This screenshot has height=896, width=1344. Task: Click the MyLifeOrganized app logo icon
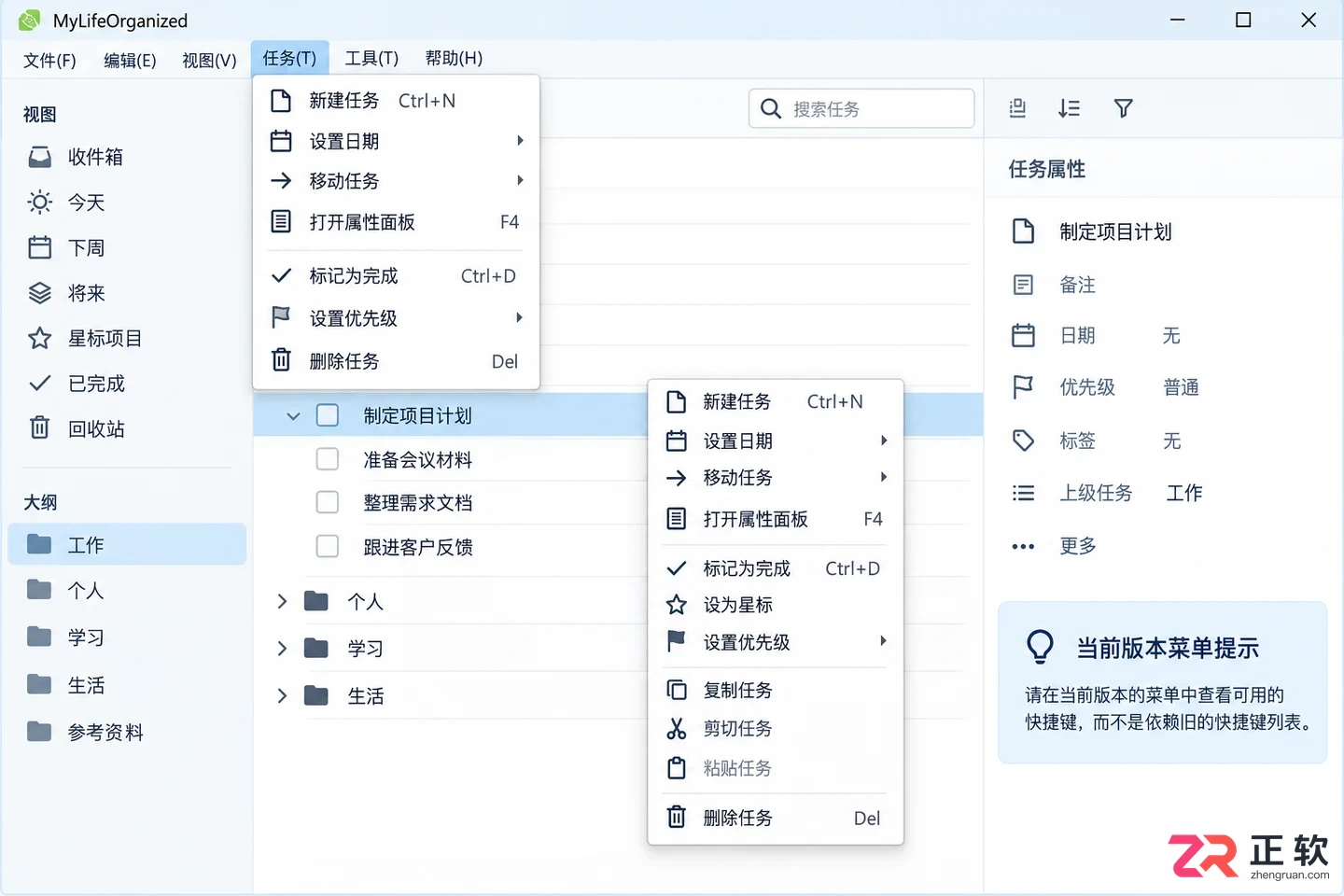(30, 20)
